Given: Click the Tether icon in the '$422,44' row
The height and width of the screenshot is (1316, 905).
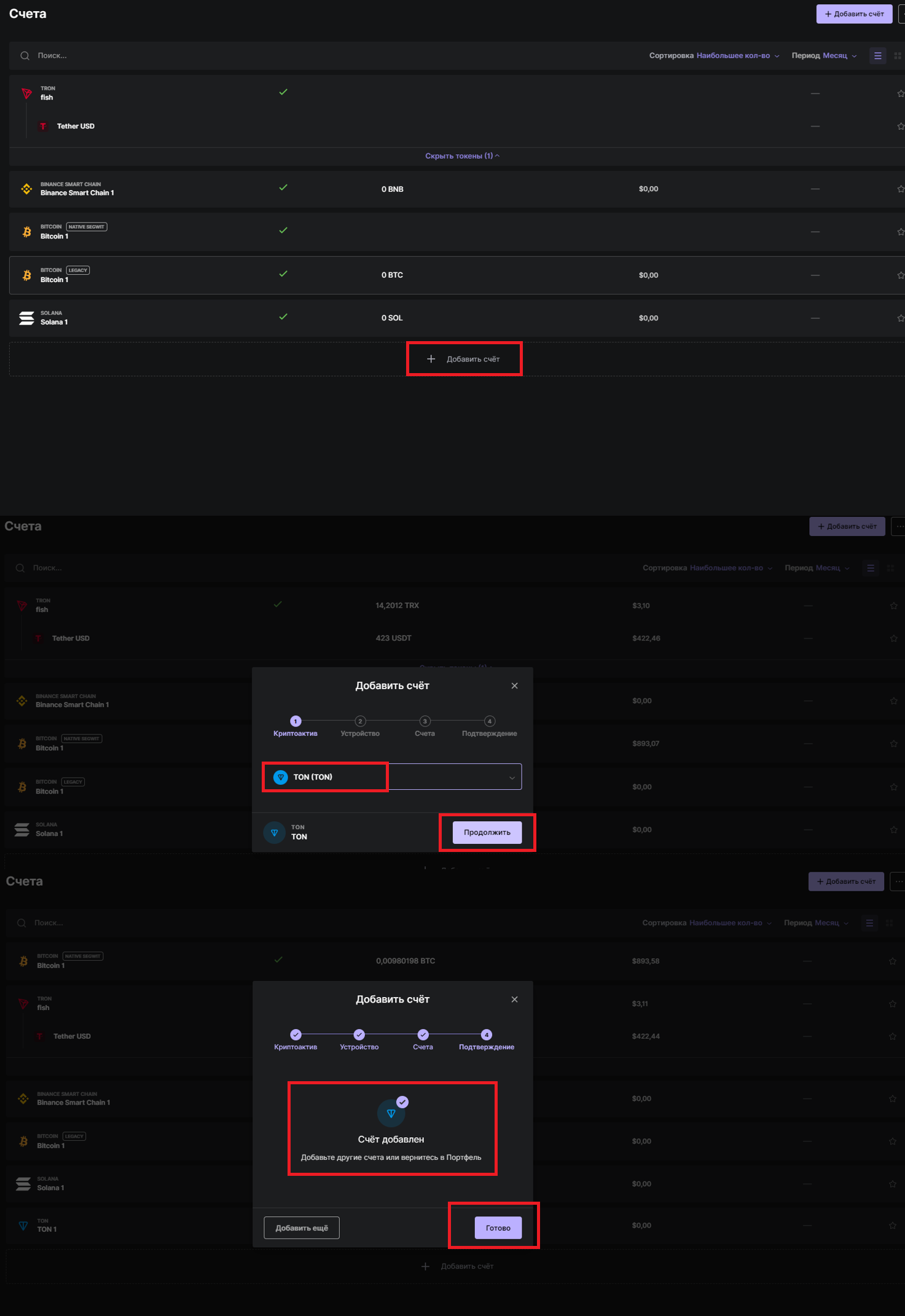Looking at the screenshot, I should (39, 1036).
